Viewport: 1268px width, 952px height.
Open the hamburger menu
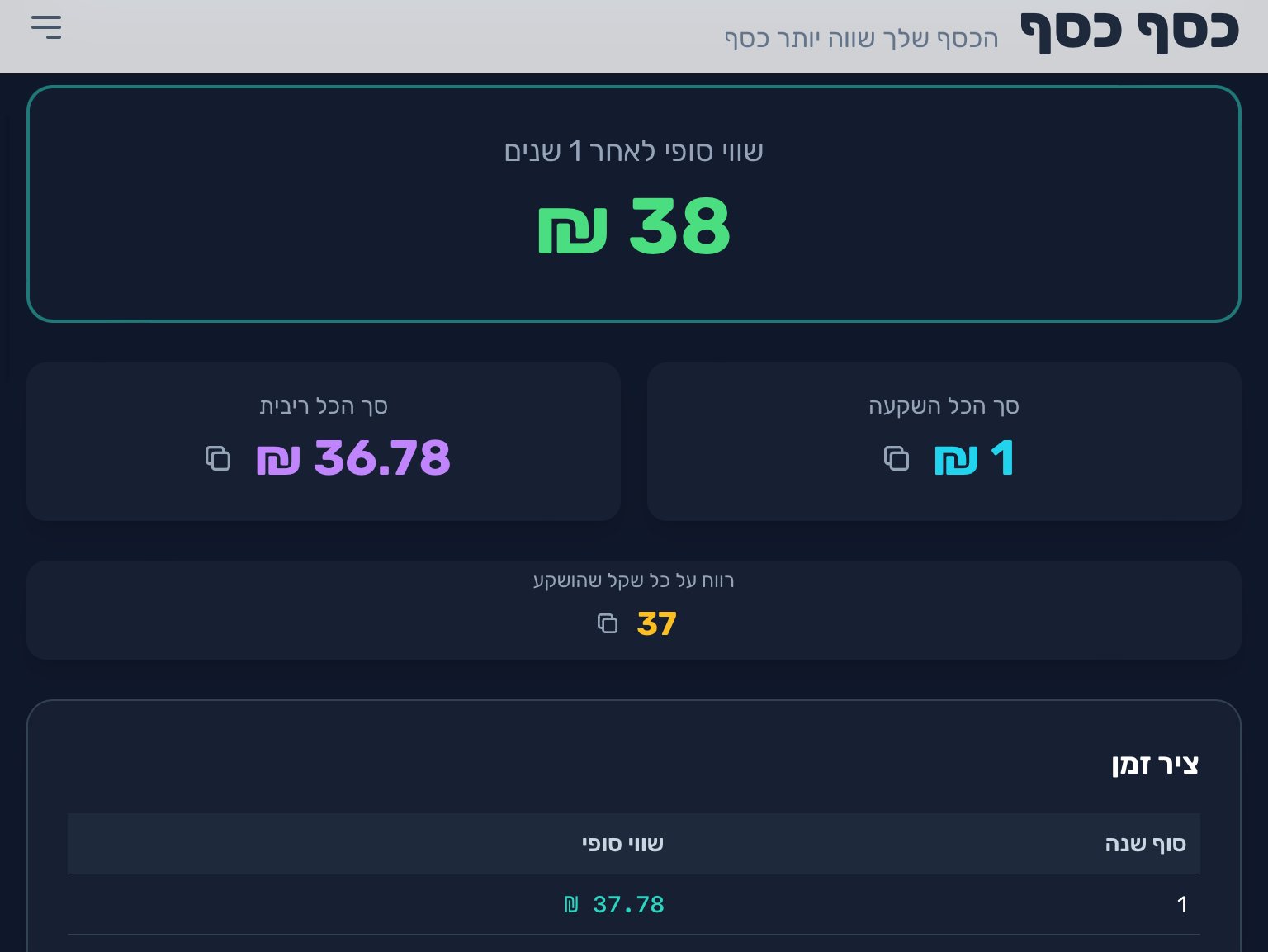point(46,27)
